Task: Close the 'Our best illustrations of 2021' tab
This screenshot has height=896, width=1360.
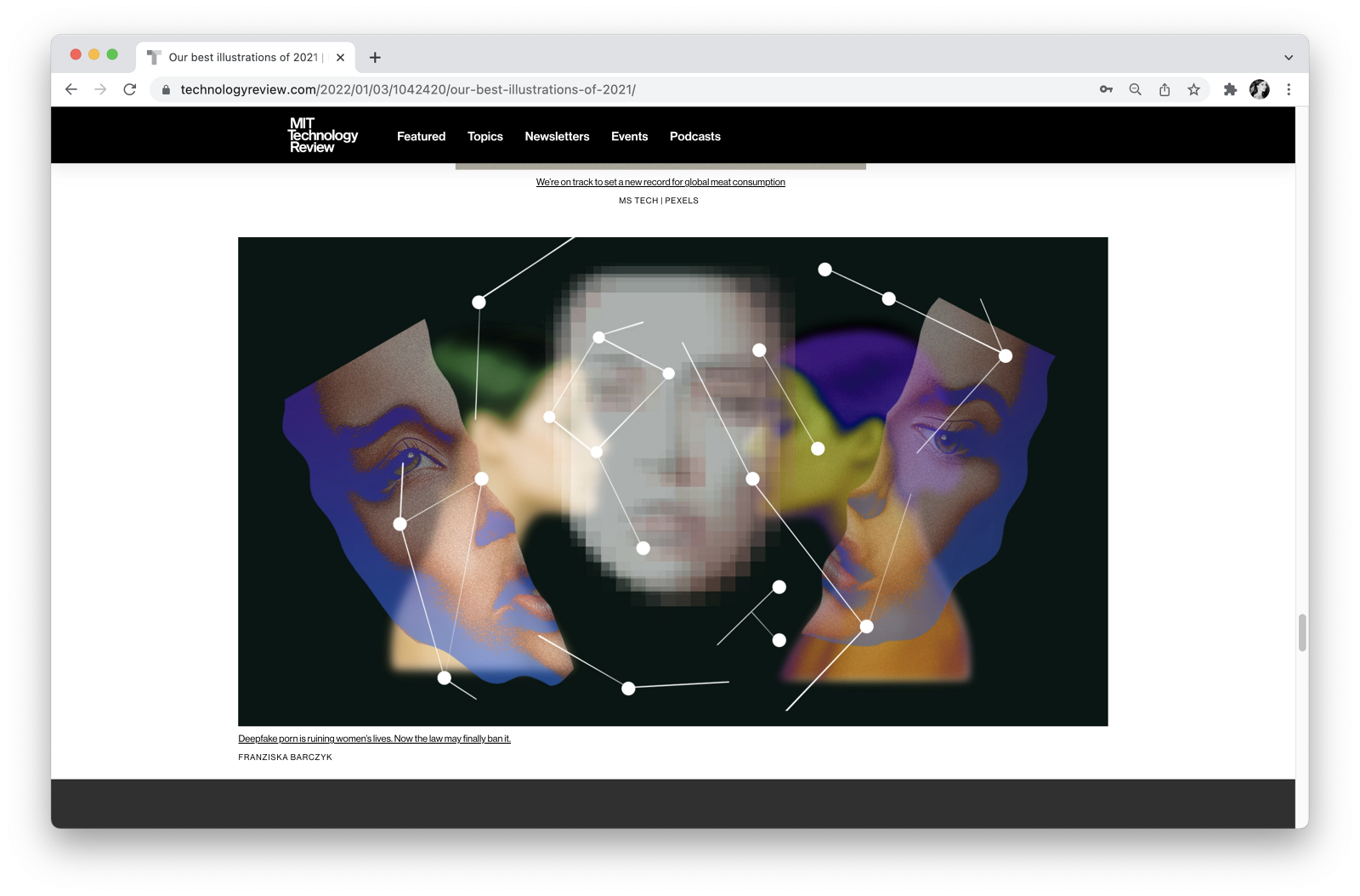Action: click(340, 57)
